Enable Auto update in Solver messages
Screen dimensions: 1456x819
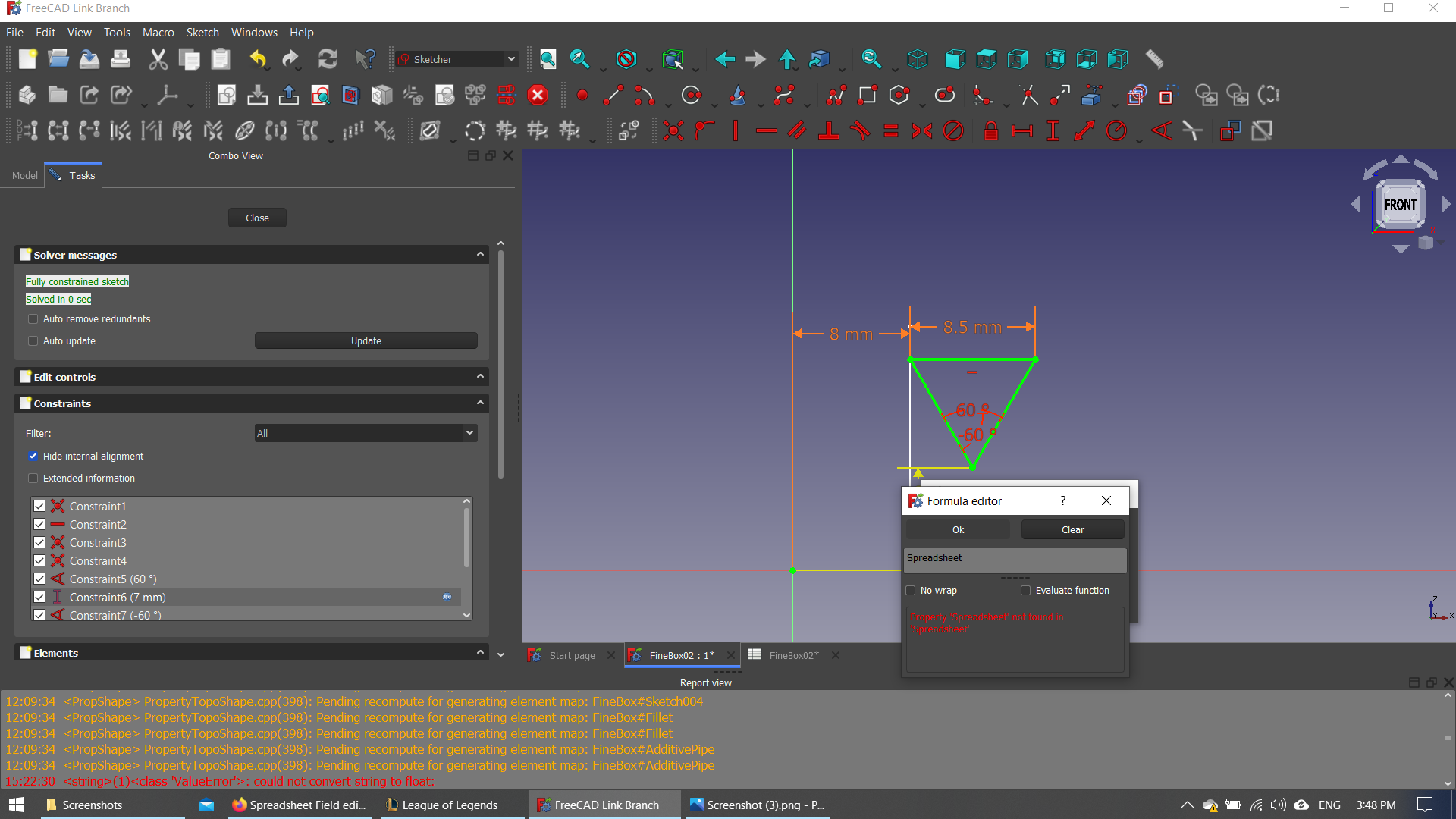pyautogui.click(x=33, y=340)
